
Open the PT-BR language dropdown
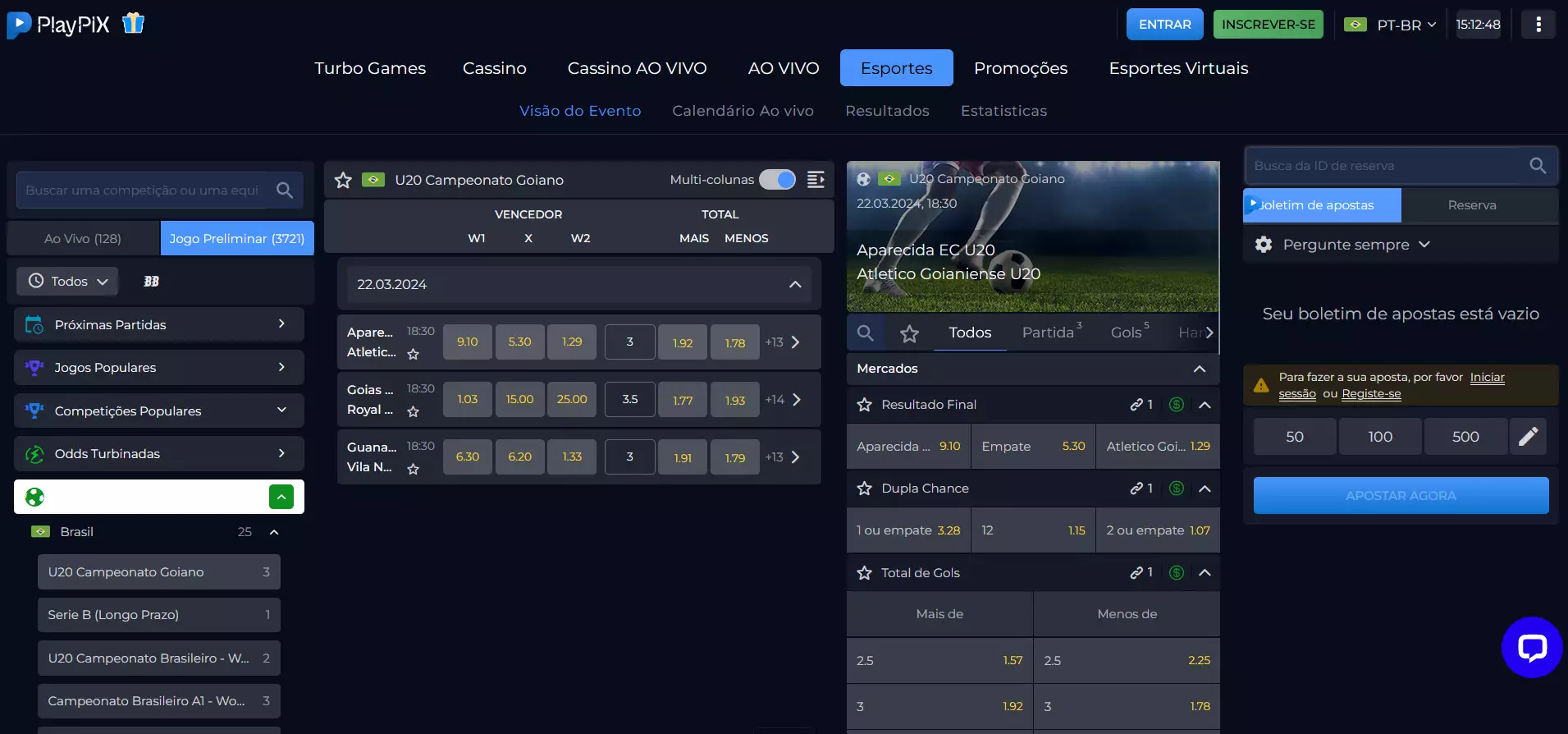click(1391, 25)
